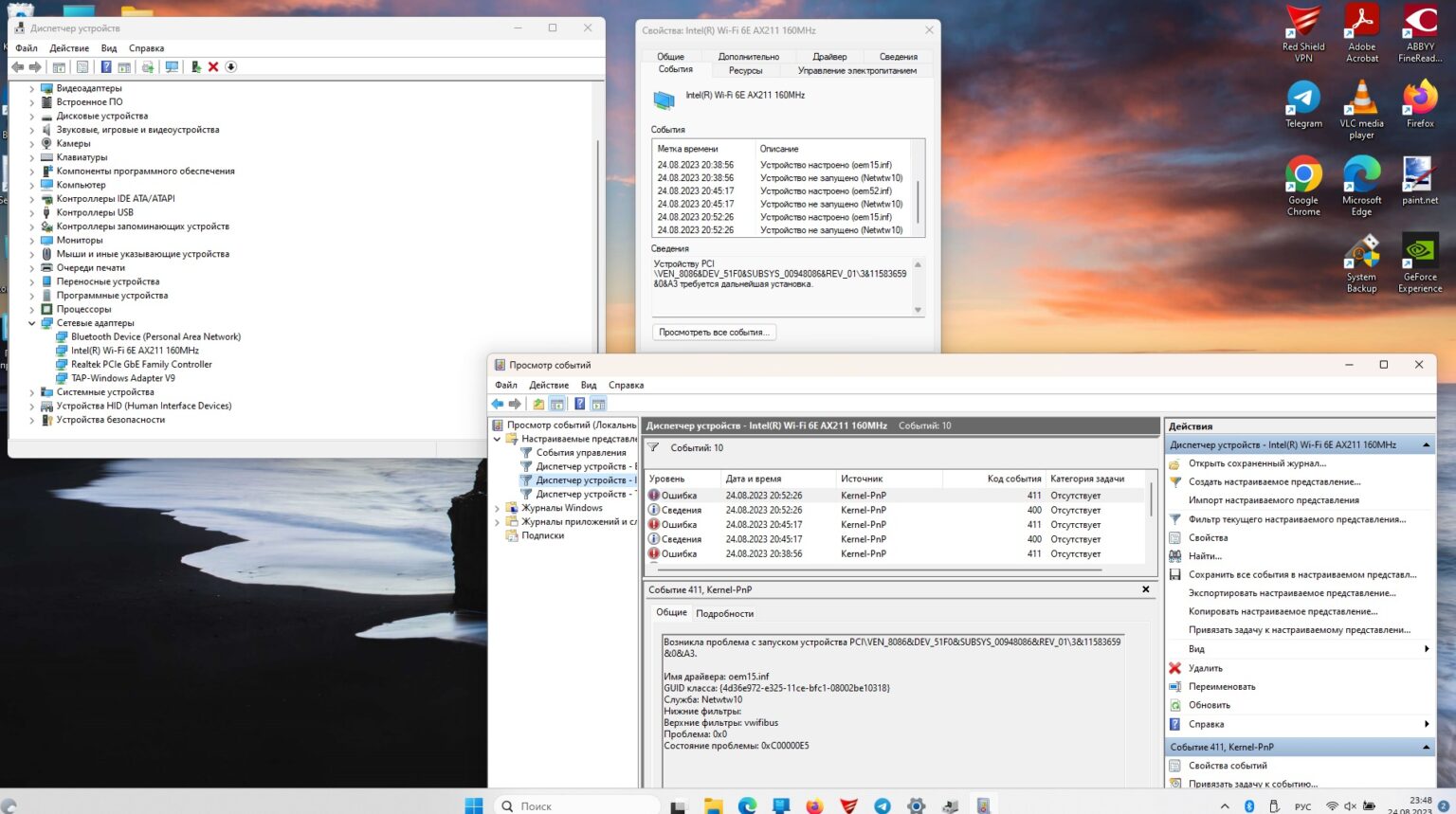Collapse the Сетевые адаптеры tree node
The width and height of the screenshot is (1456, 814).
(31, 323)
